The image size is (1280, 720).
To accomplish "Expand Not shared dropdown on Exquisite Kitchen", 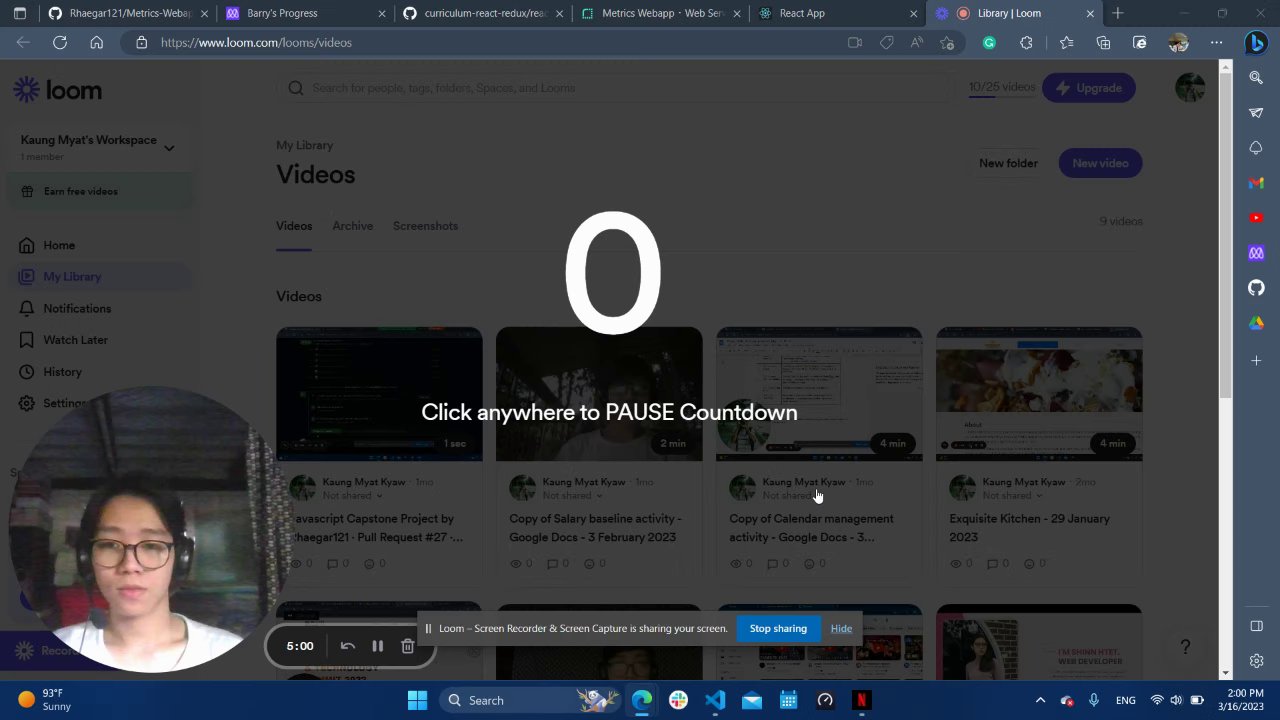I will click(1012, 496).
